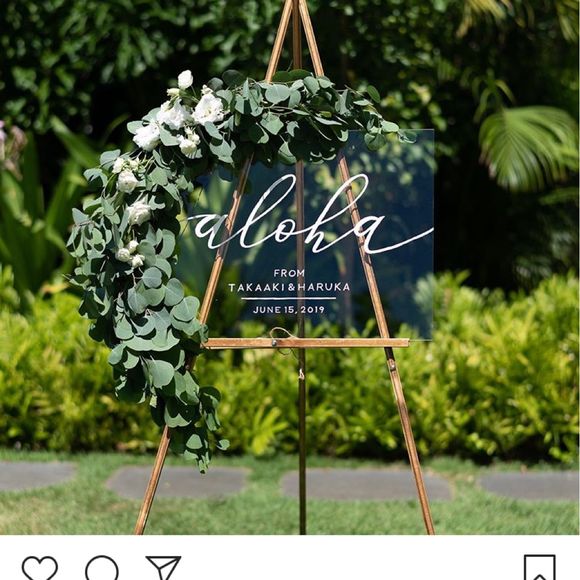This screenshot has width=580, height=580.
Task: Click the 'TAKAAKI & HARUKA' names text
Action: click(x=289, y=287)
